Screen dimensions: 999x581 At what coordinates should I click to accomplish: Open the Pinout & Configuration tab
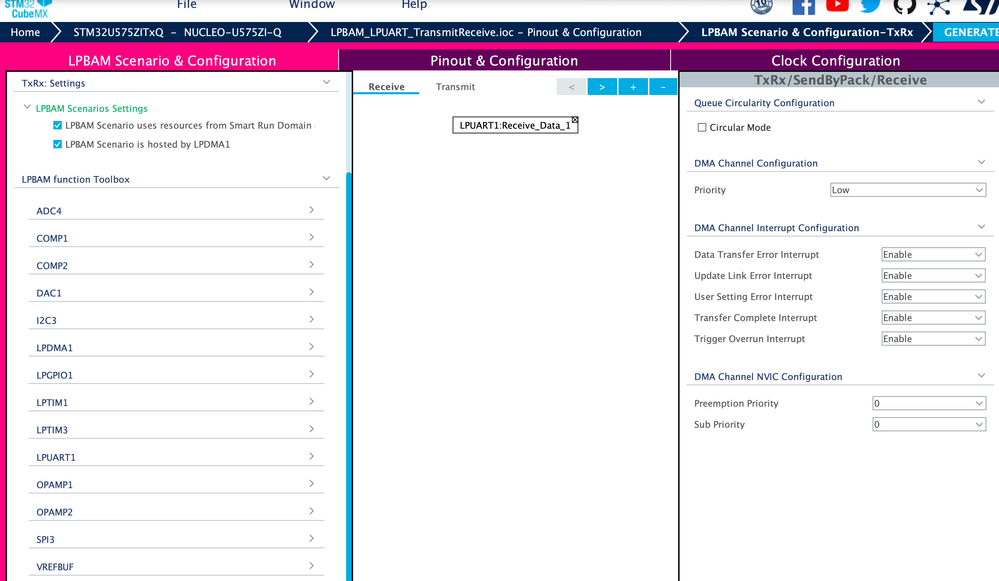(504, 61)
